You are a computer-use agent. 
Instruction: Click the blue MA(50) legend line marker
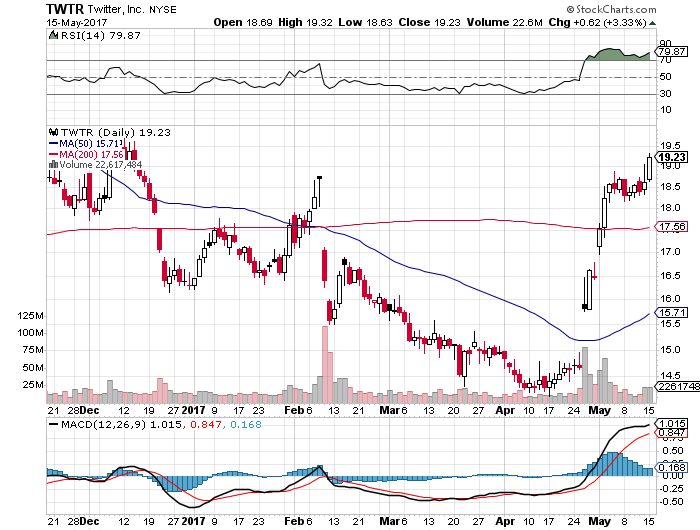point(53,143)
